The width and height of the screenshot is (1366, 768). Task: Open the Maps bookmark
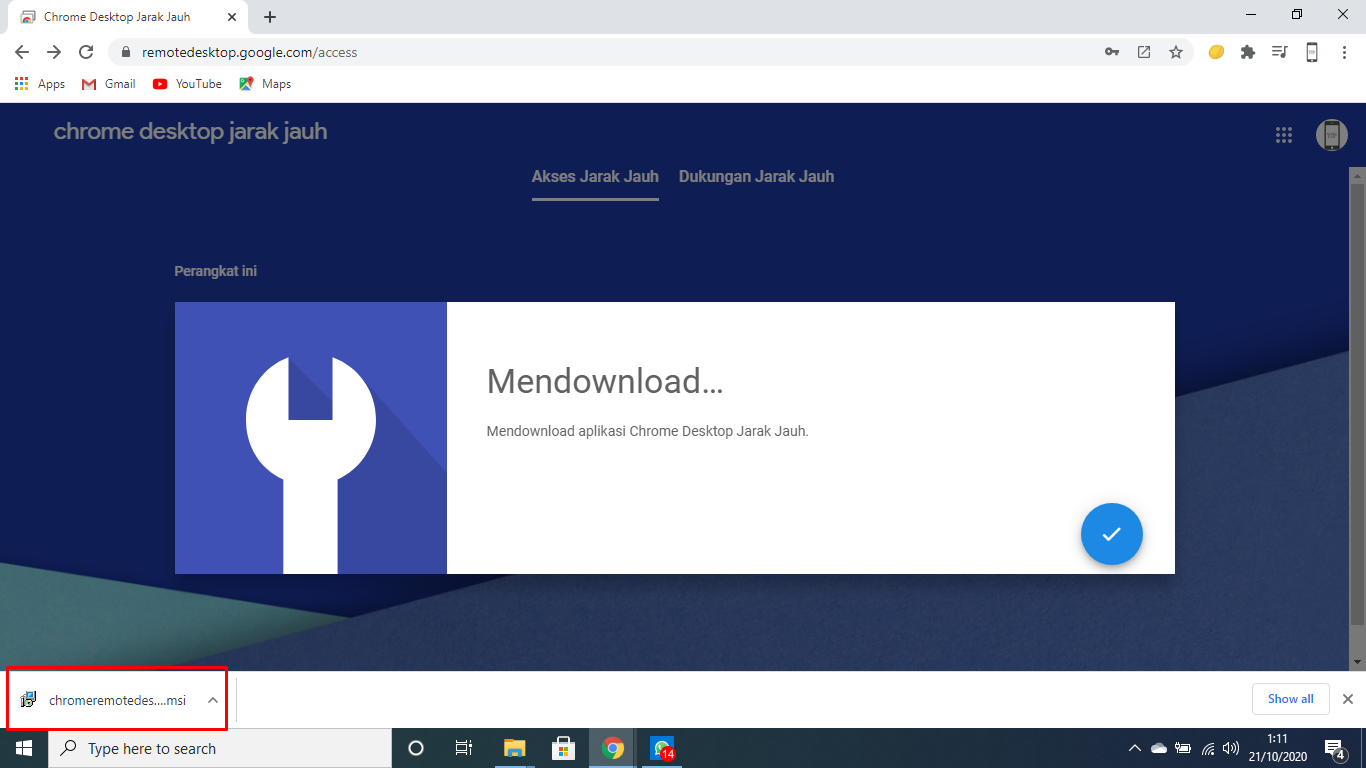pyautogui.click(x=265, y=84)
